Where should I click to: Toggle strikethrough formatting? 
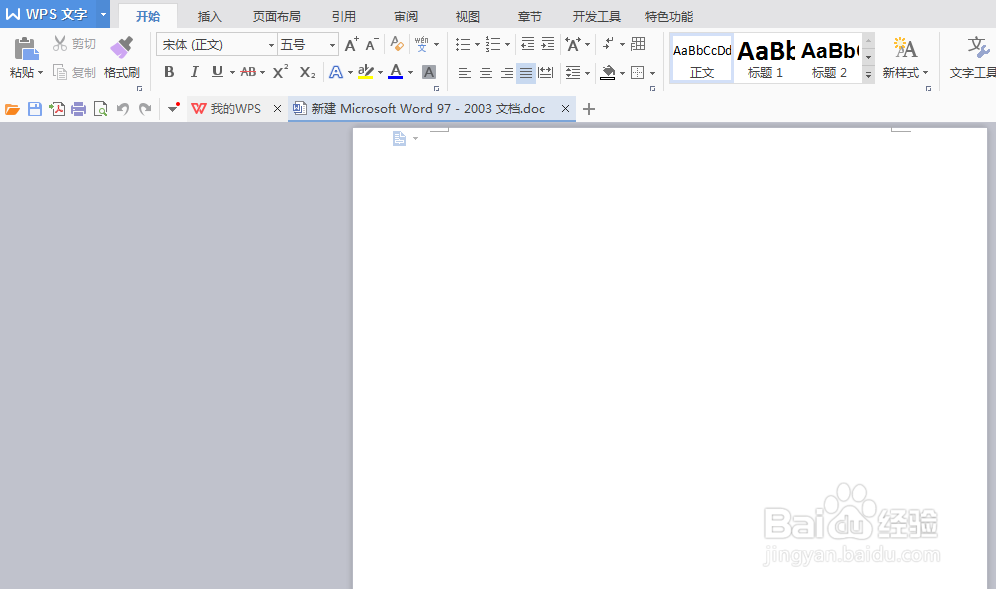click(248, 72)
